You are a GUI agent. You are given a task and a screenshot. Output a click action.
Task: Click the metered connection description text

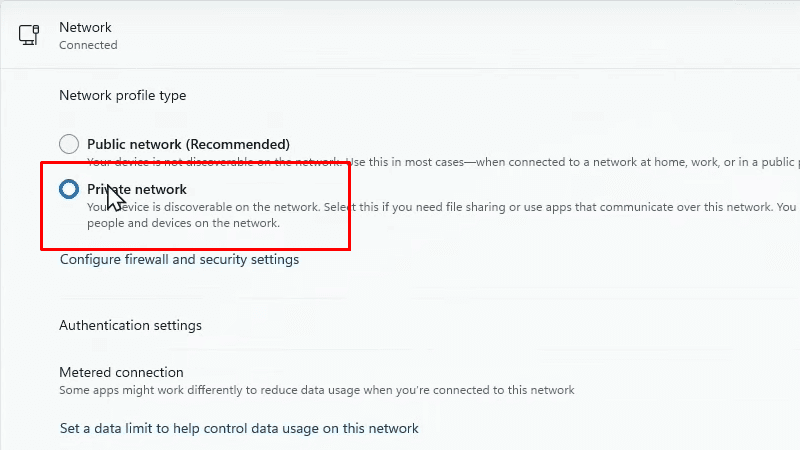coord(317,390)
